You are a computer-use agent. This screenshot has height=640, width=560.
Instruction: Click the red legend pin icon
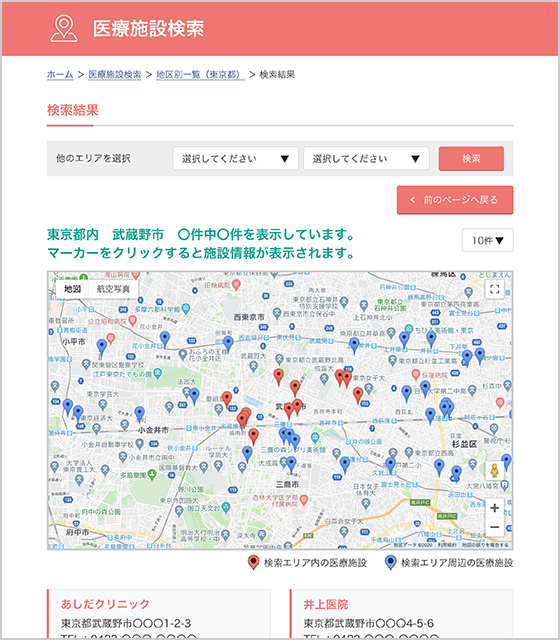point(253,562)
